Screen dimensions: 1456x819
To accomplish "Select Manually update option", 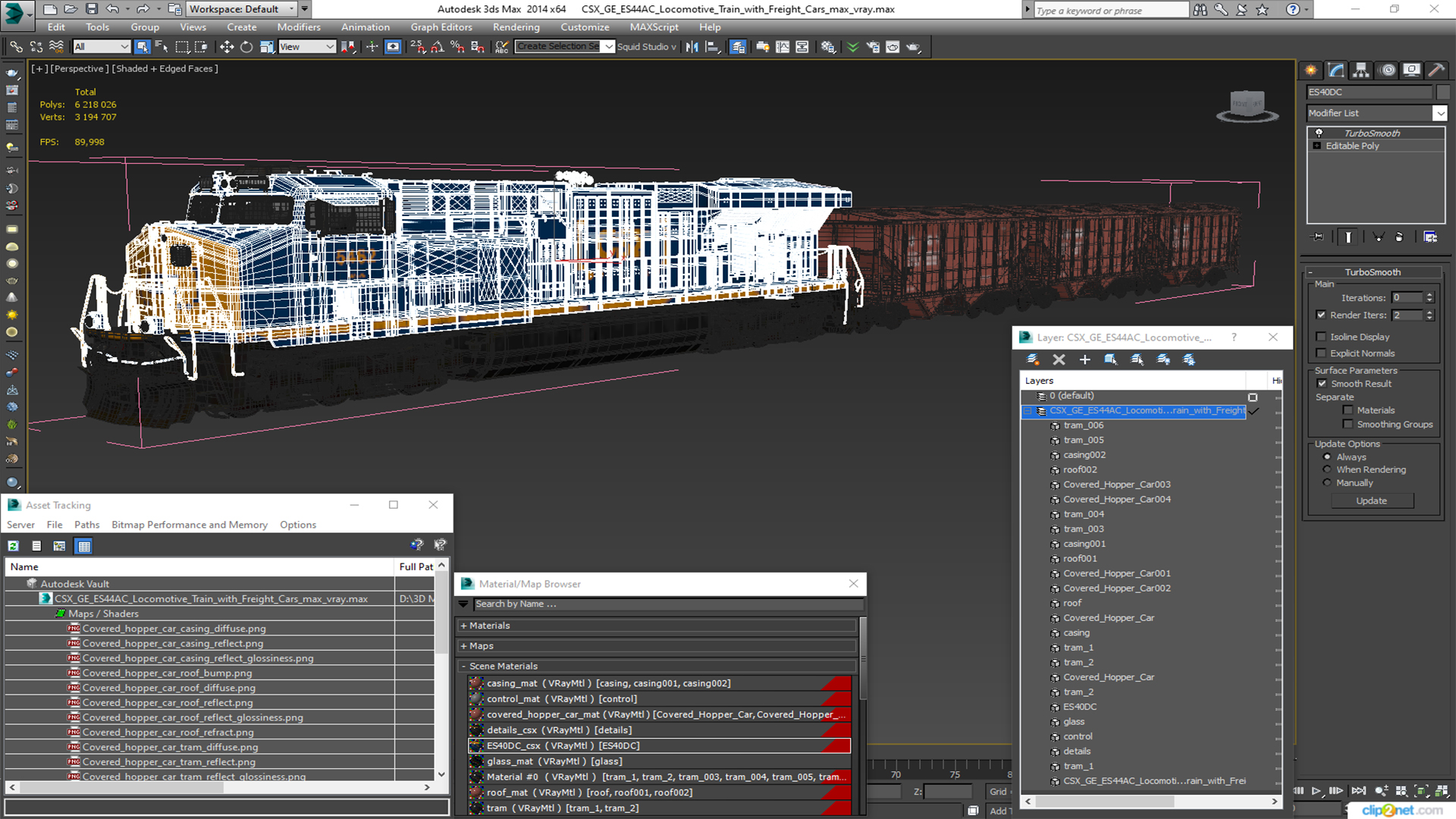I will [1327, 483].
